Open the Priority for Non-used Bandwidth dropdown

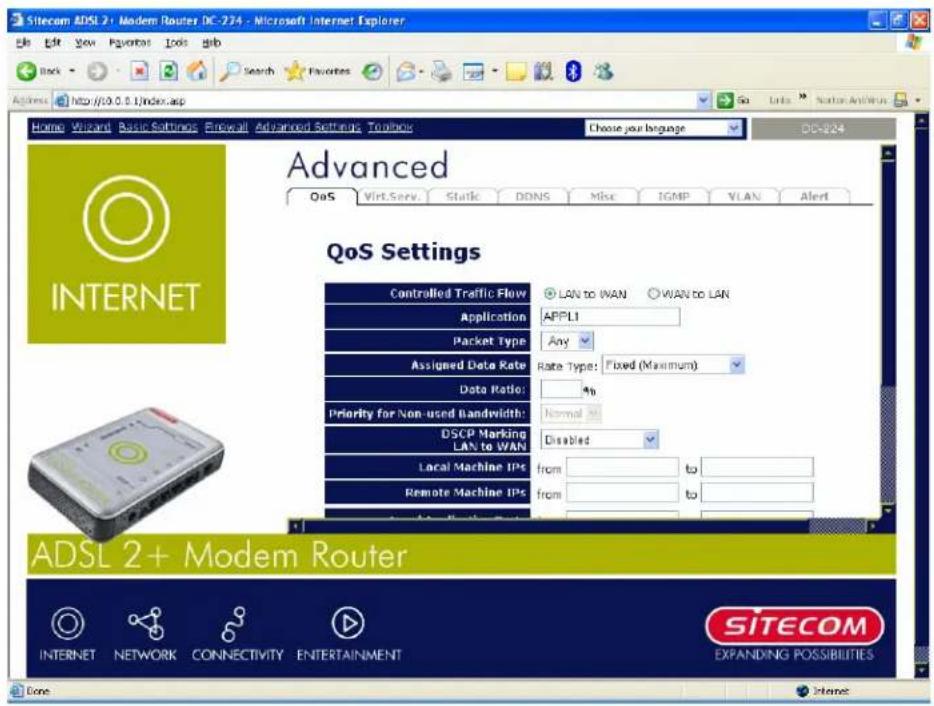(x=571, y=413)
